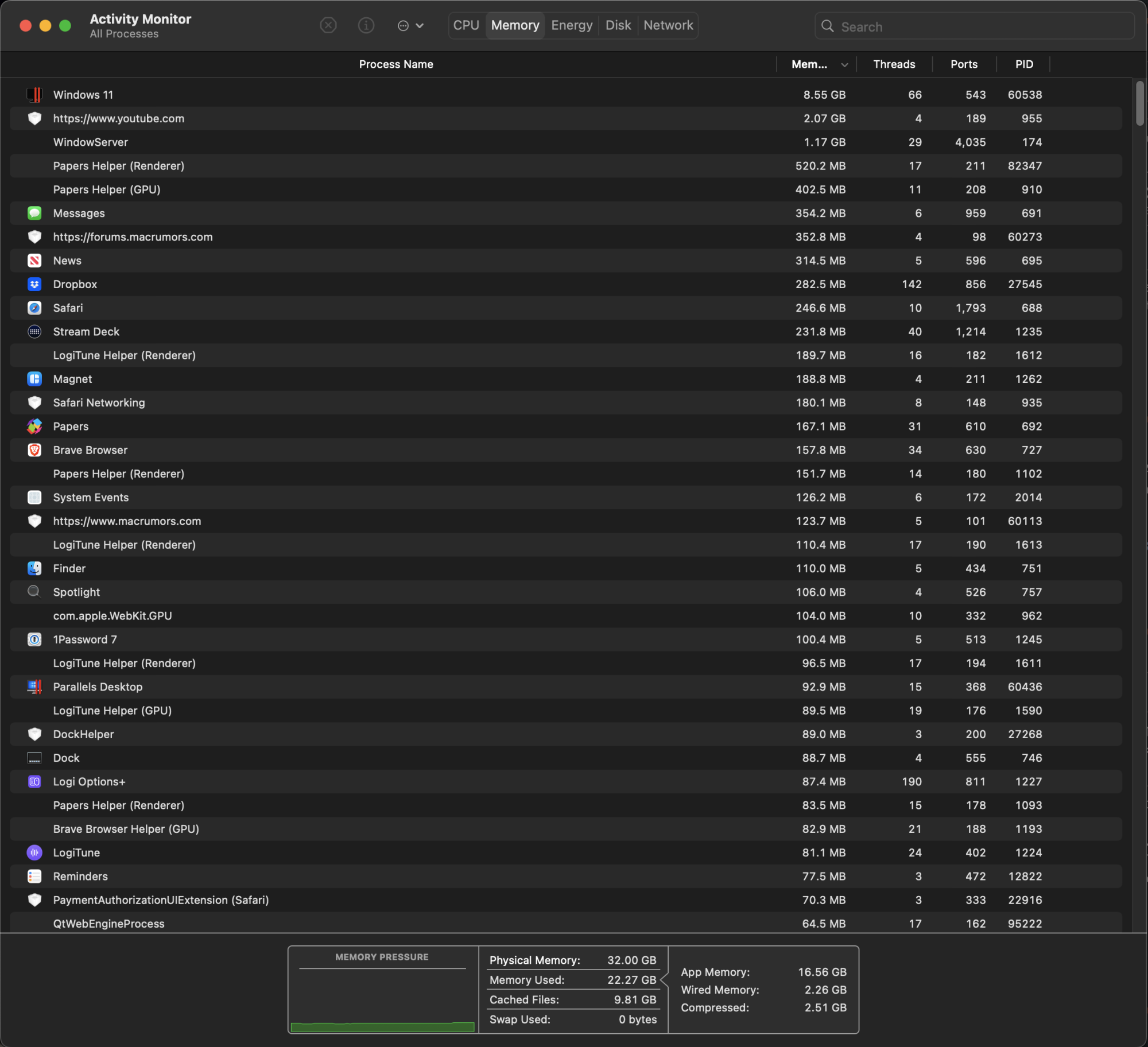
Task: Select the Memory tab
Action: pyautogui.click(x=515, y=25)
